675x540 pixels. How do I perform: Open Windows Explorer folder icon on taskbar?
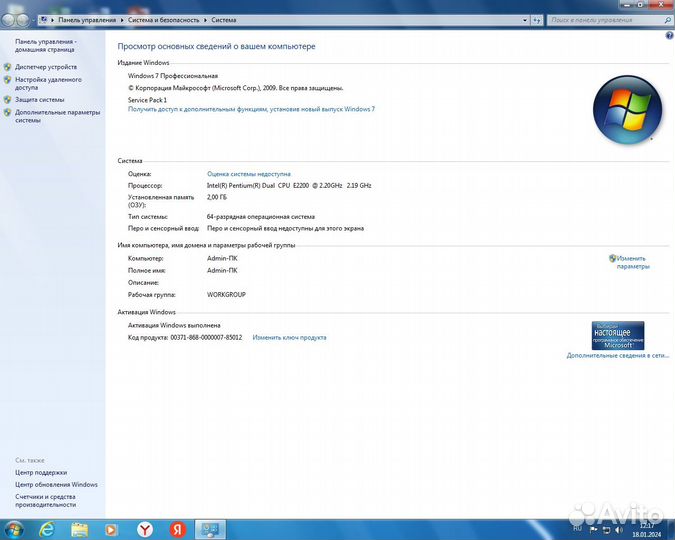coord(80,530)
